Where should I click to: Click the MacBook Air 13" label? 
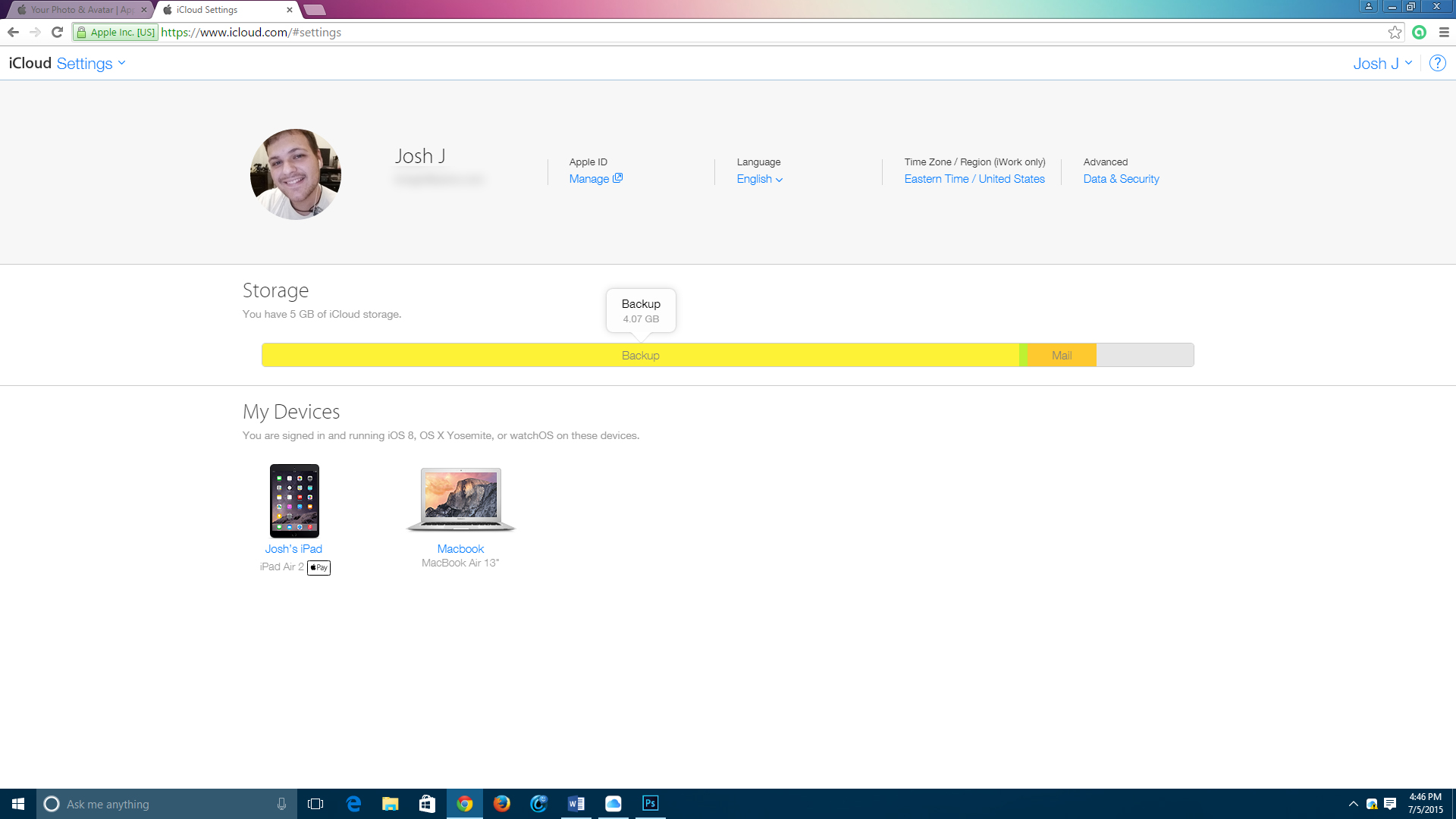[460, 563]
